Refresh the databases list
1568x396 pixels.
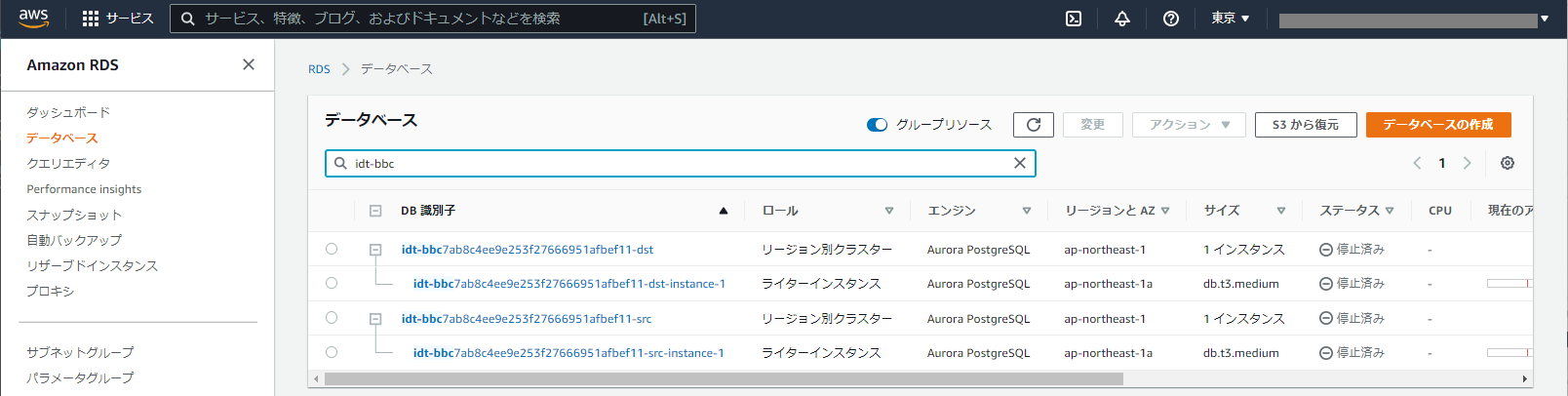[x=1034, y=125]
